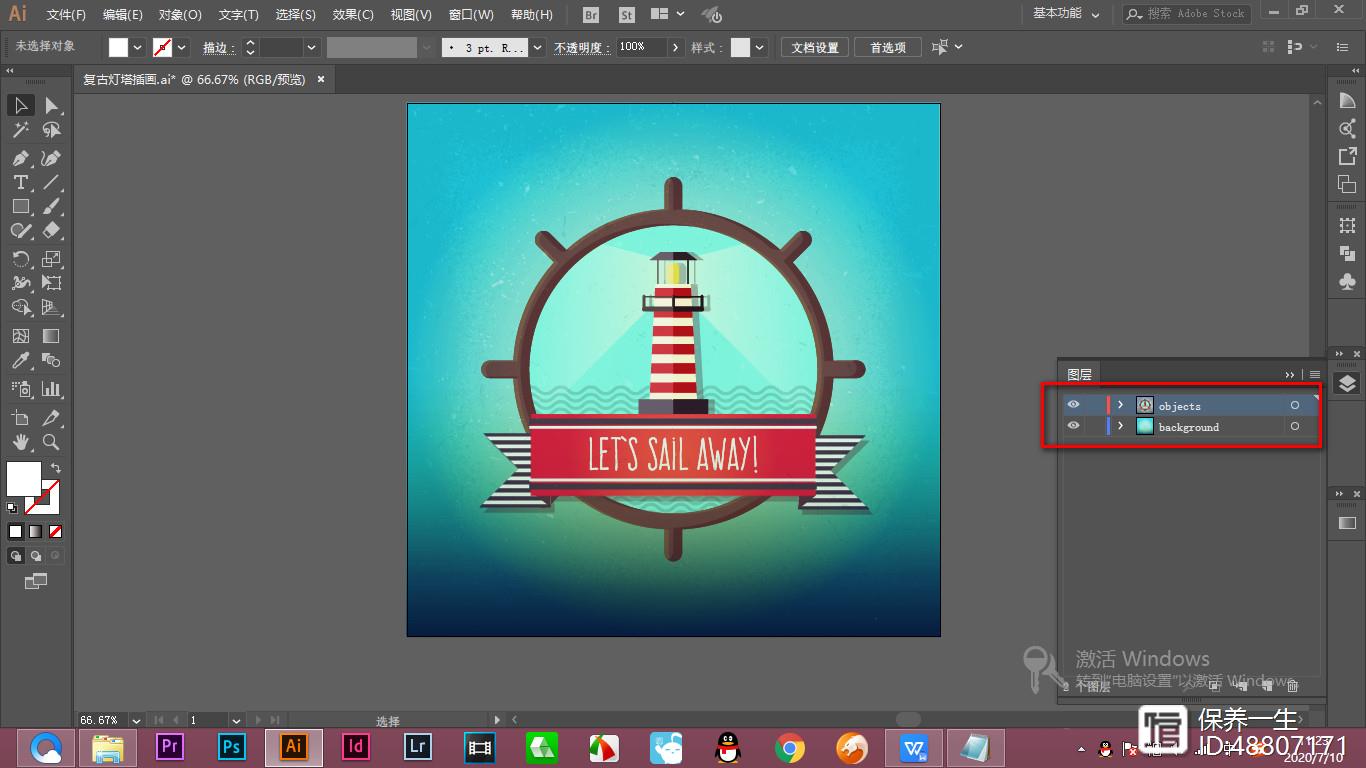Open the 编辑(E) menu

(122, 15)
